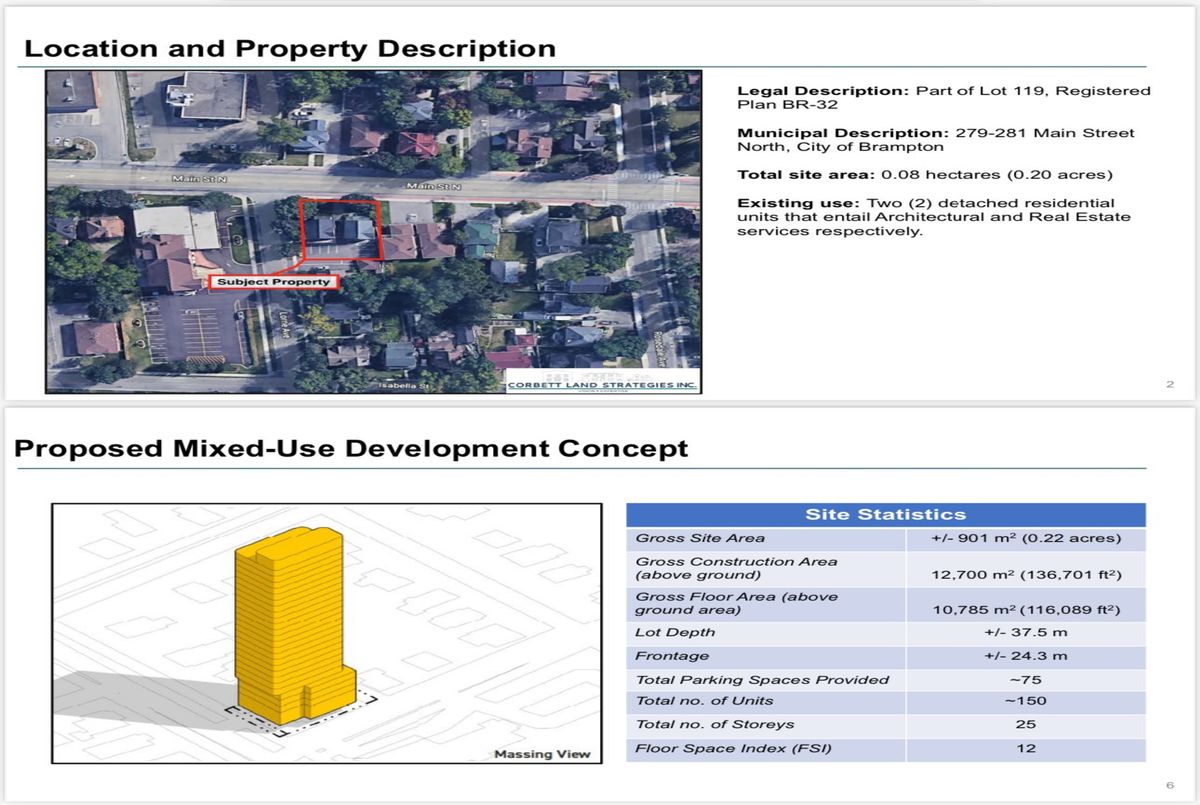This screenshot has width=1200, height=805.
Task: Click the Massing View caption
Action: pos(543,753)
